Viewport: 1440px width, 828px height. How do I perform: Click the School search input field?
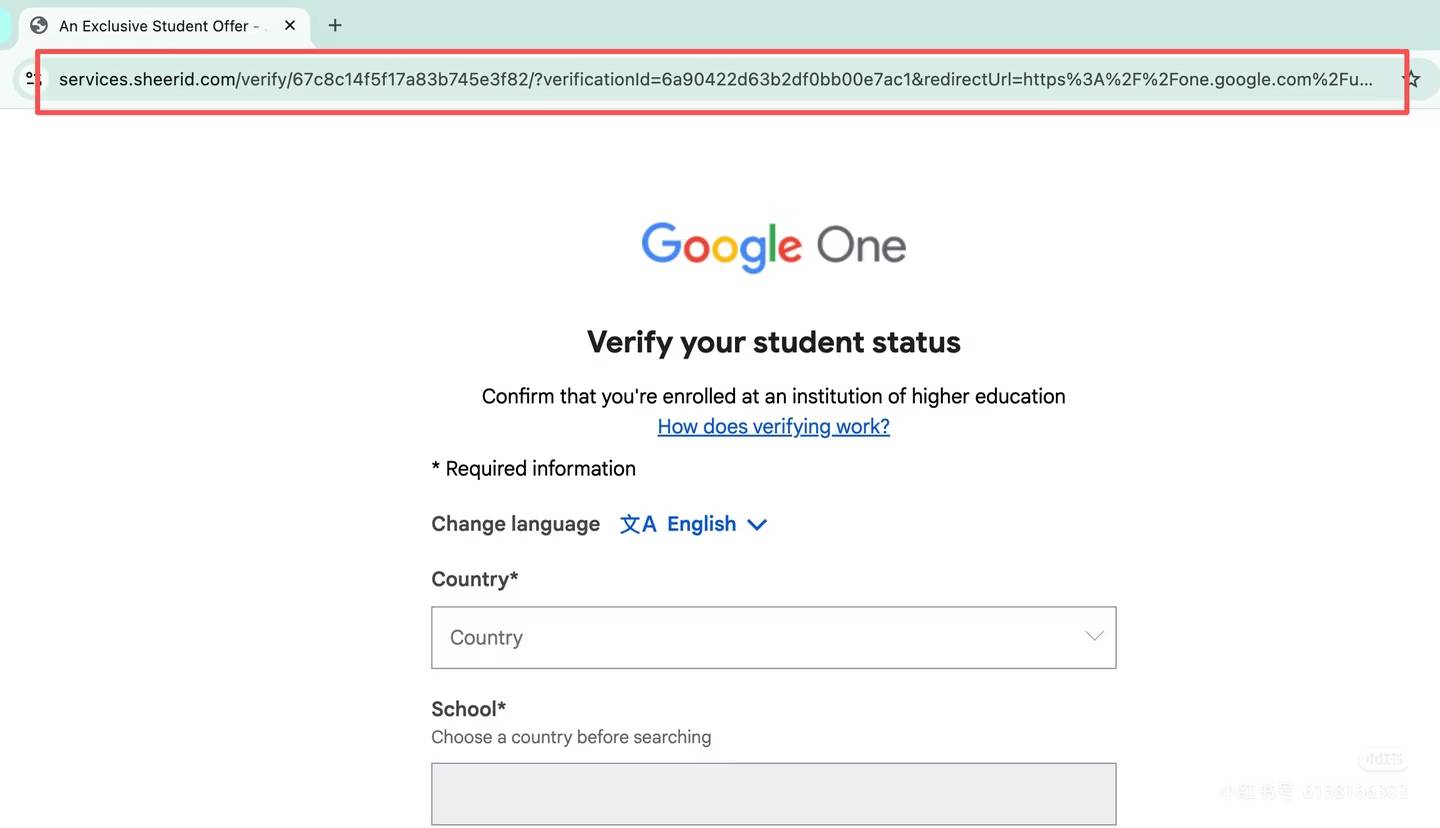point(773,794)
